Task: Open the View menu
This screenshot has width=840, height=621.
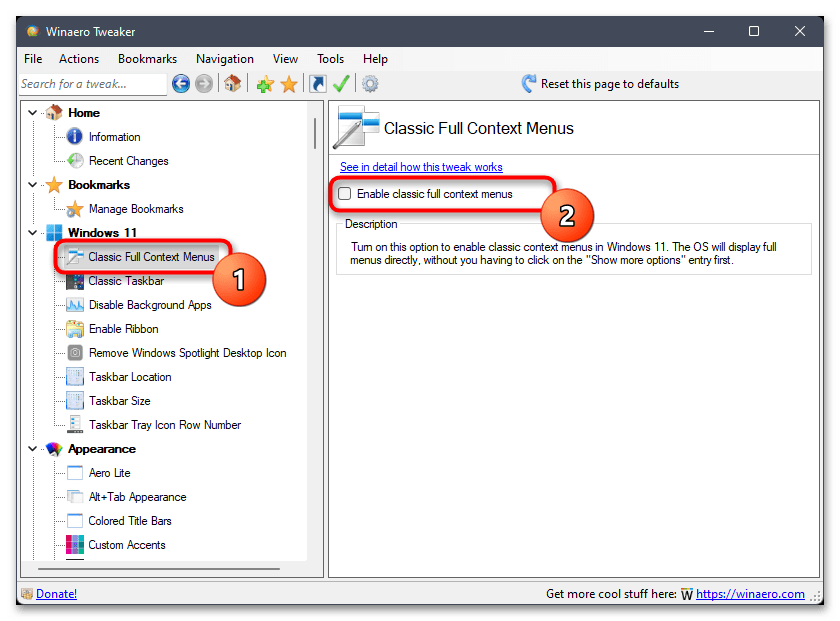Action: click(285, 58)
